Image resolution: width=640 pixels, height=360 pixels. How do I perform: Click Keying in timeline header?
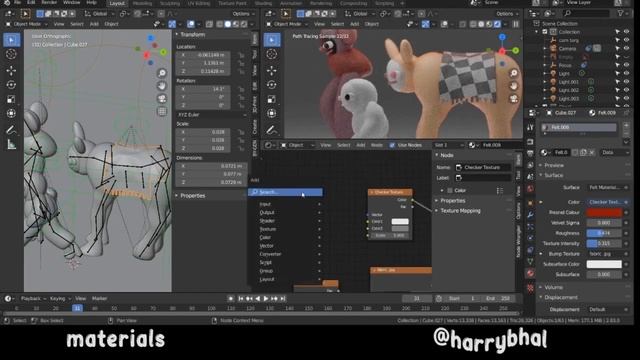pos(58,298)
